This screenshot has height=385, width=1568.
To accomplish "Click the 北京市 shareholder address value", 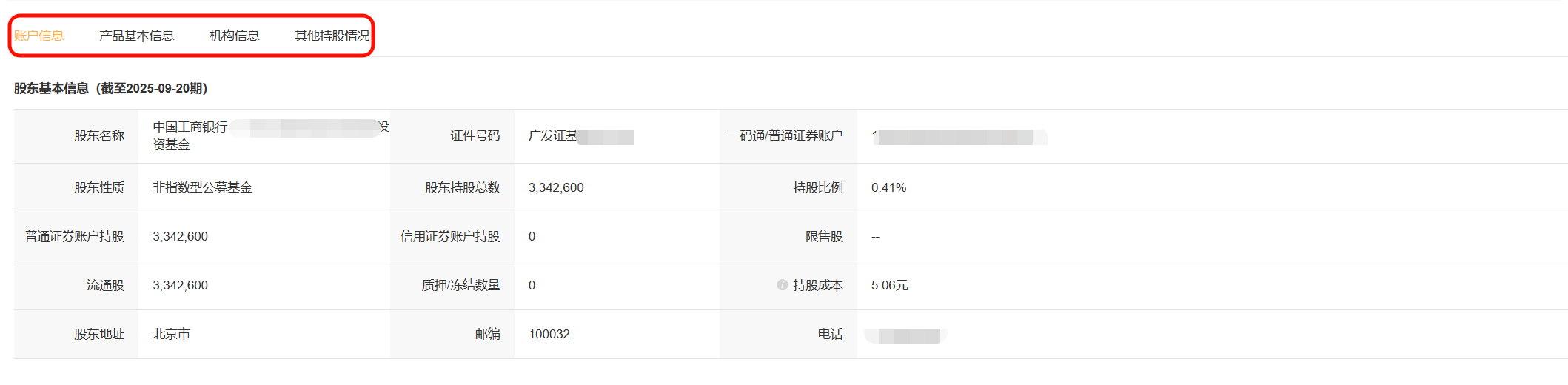I will [171, 334].
